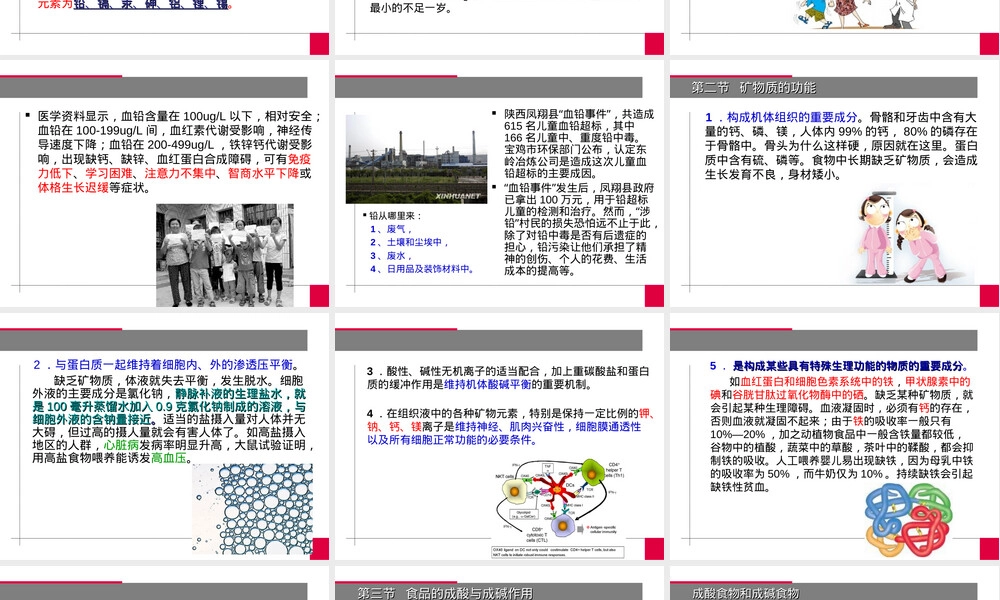The width and height of the screenshot is (1000, 600).
Task: Click the paragraph starting "血铅事件"发生后
Action: tap(579, 229)
